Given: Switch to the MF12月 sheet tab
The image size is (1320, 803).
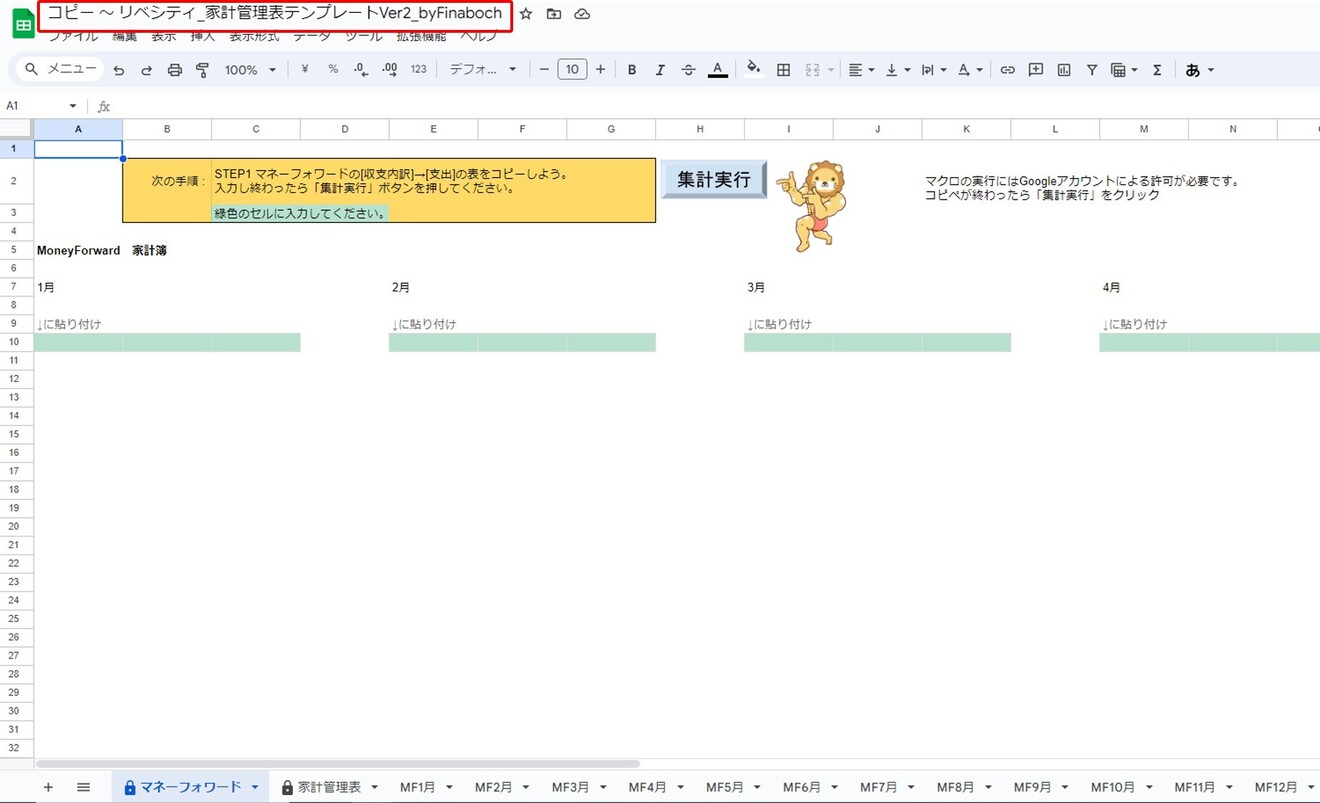Looking at the screenshot, I should pyautogui.click(x=1276, y=787).
